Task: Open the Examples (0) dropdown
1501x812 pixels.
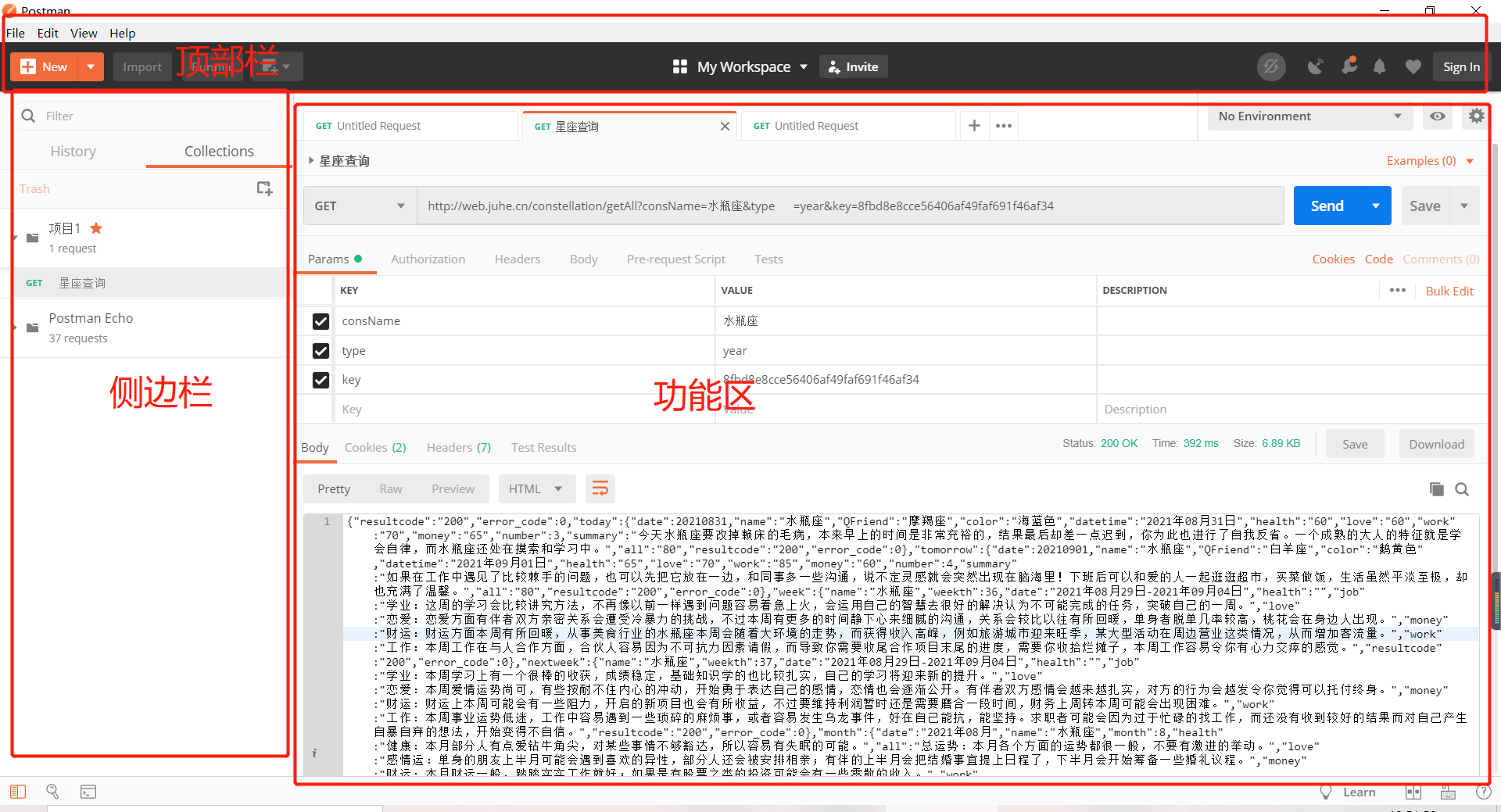Action: (1430, 161)
